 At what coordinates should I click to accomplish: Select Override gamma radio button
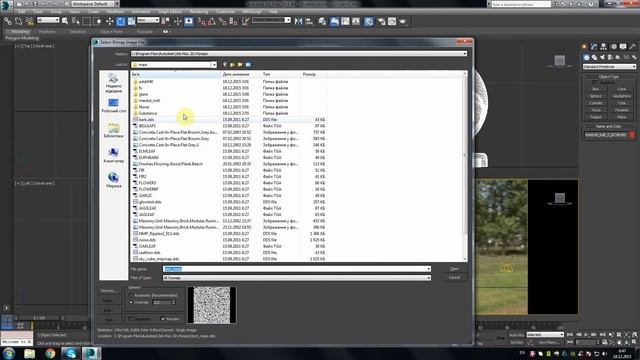131,302
